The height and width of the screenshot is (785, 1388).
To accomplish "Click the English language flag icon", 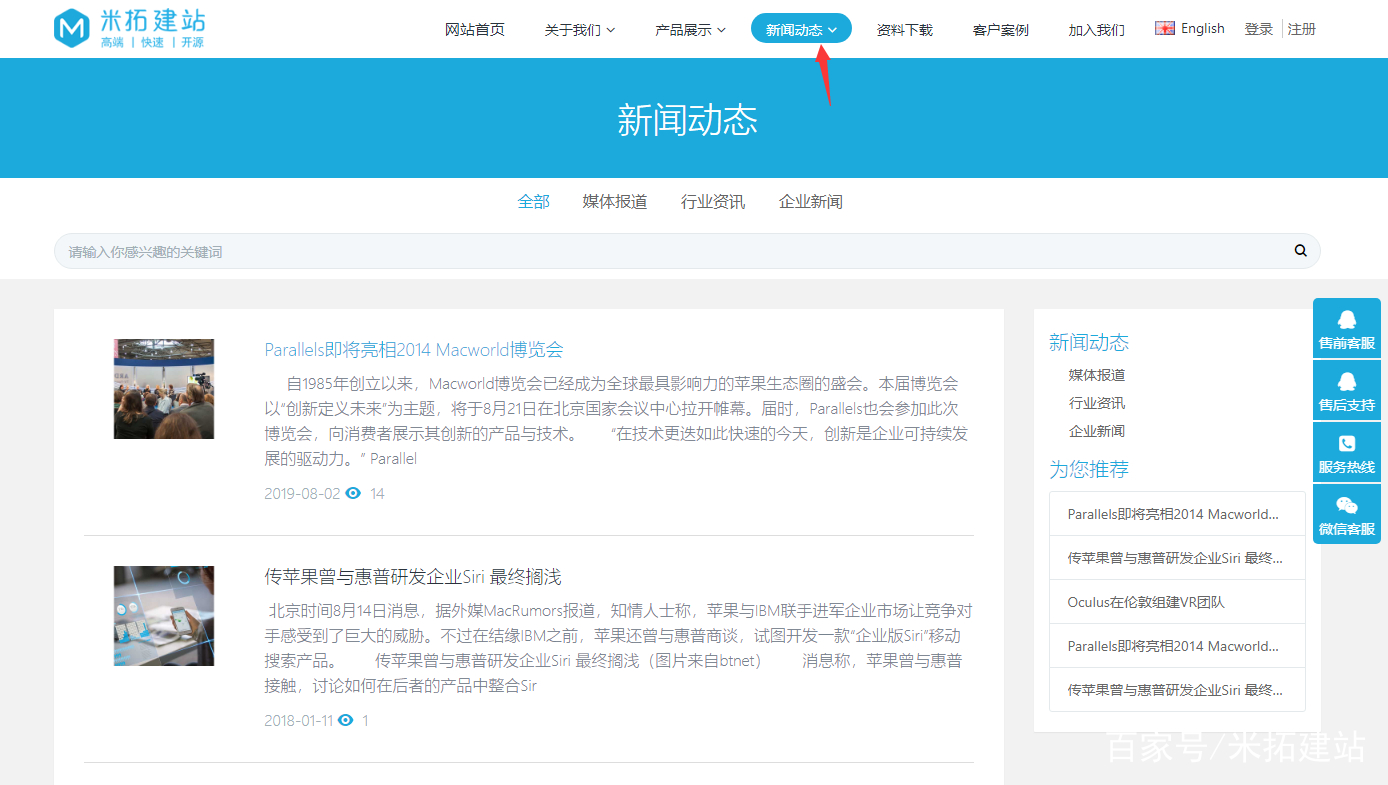I will [x=1165, y=28].
